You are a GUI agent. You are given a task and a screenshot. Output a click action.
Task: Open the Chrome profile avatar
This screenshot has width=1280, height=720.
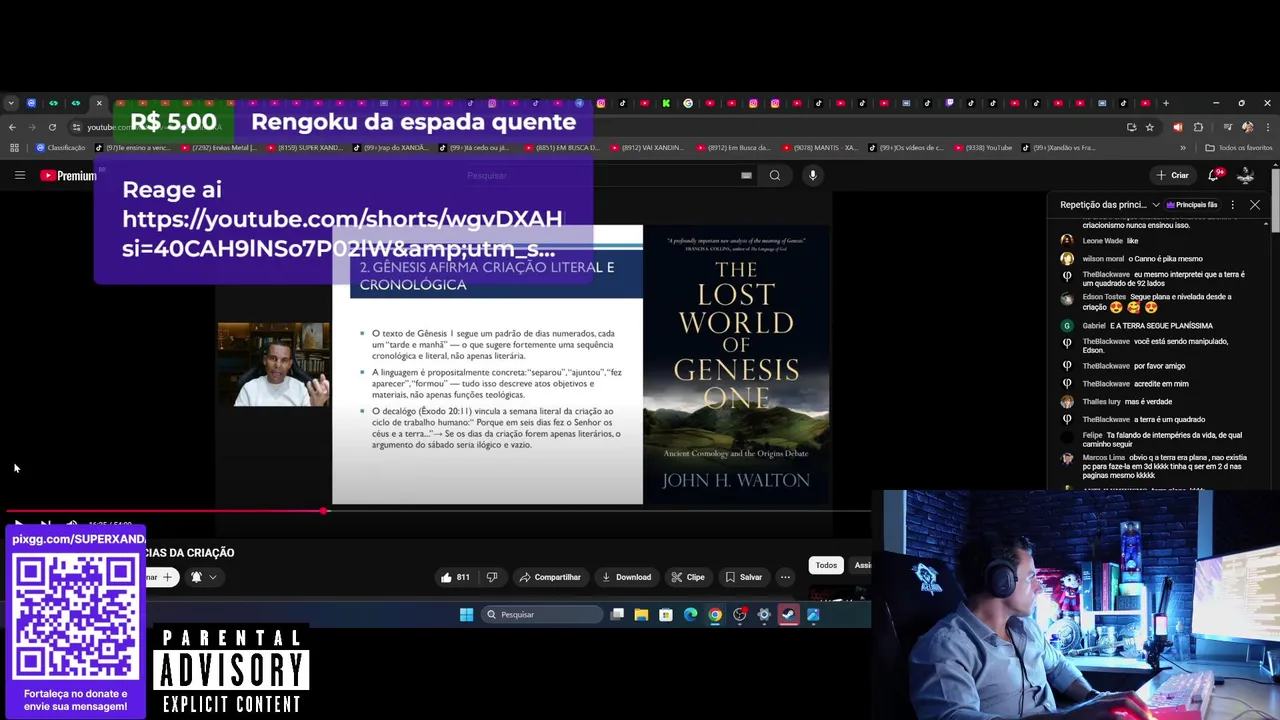pyautogui.click(x=1247, y=127)
